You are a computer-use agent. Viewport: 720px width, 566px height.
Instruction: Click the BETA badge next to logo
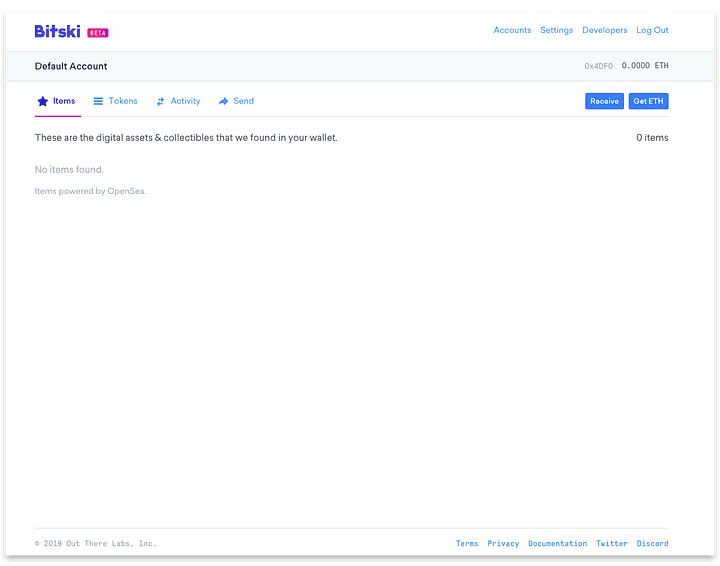point(98,33)
